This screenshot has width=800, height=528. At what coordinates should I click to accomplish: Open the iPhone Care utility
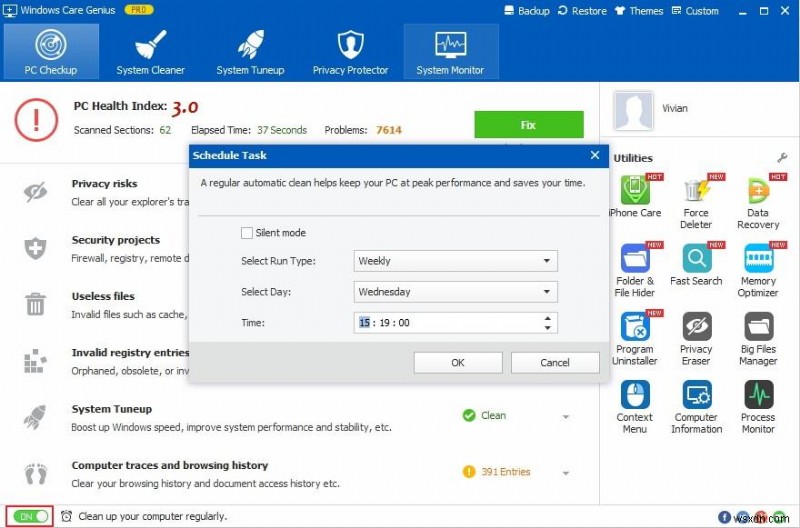click(635, 196)
